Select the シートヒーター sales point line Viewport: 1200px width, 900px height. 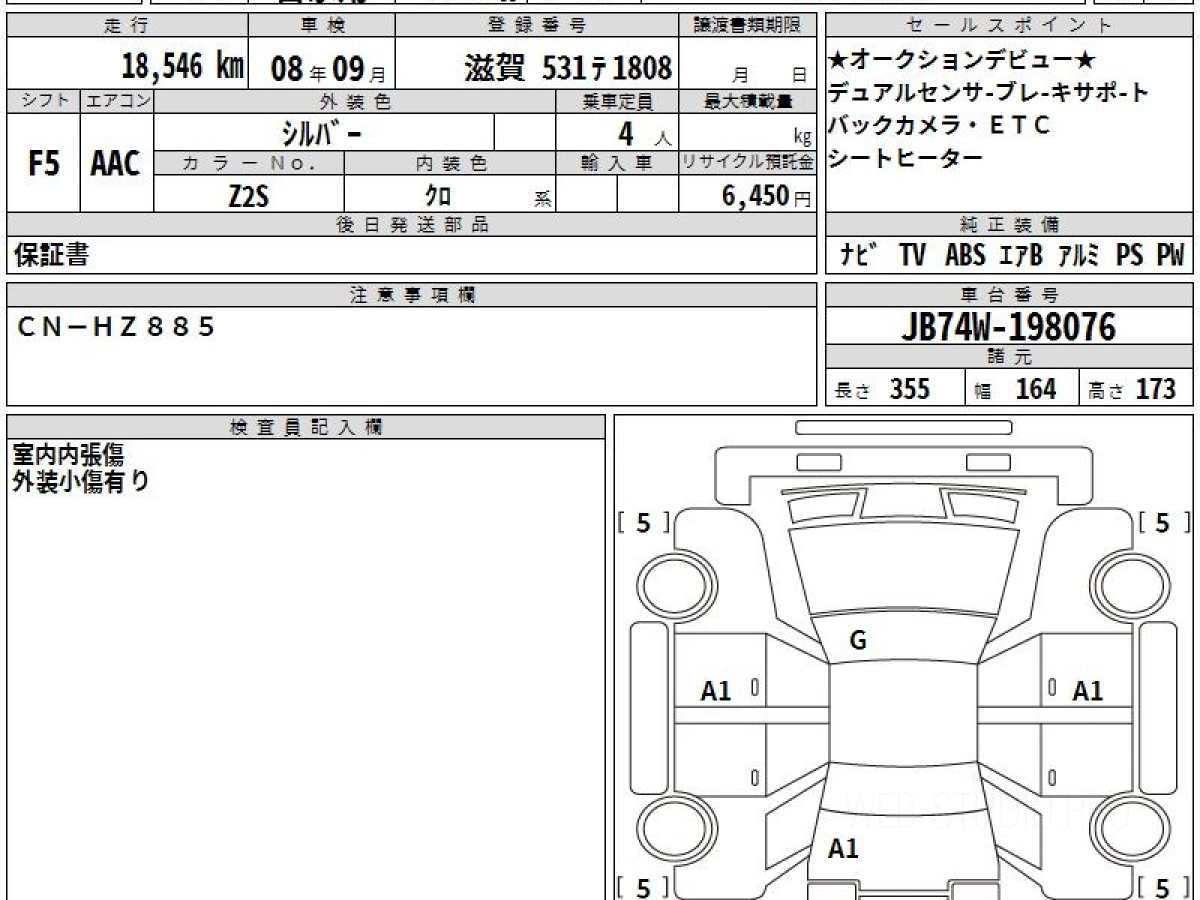(x=905, y=157)
